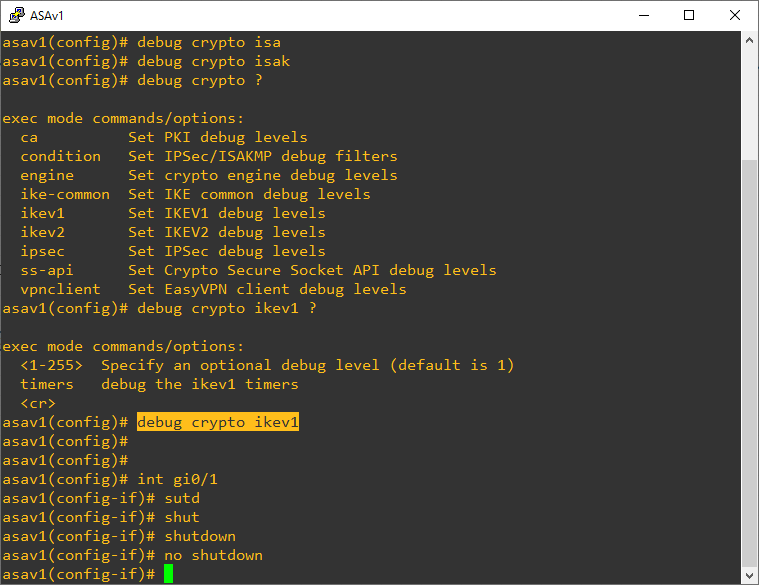This screenshot has height=585, width=759.
Task: Click the 'debug crypto ?' command line
Action: tap(133, 80)
